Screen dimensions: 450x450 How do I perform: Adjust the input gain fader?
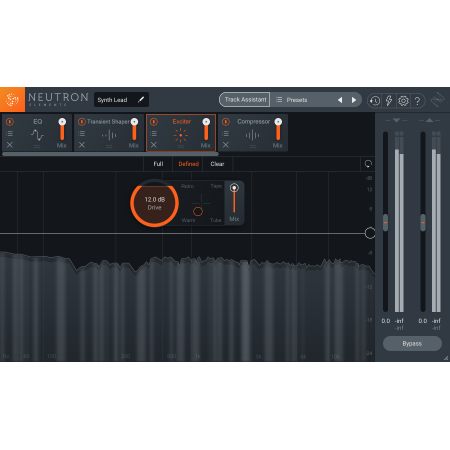coord(385,222)
